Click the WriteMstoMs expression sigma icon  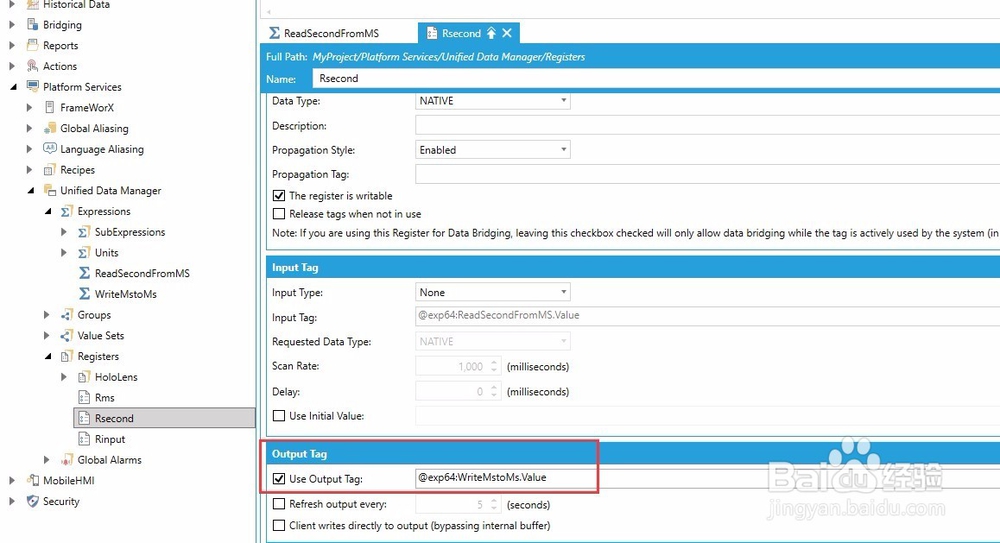84,294
